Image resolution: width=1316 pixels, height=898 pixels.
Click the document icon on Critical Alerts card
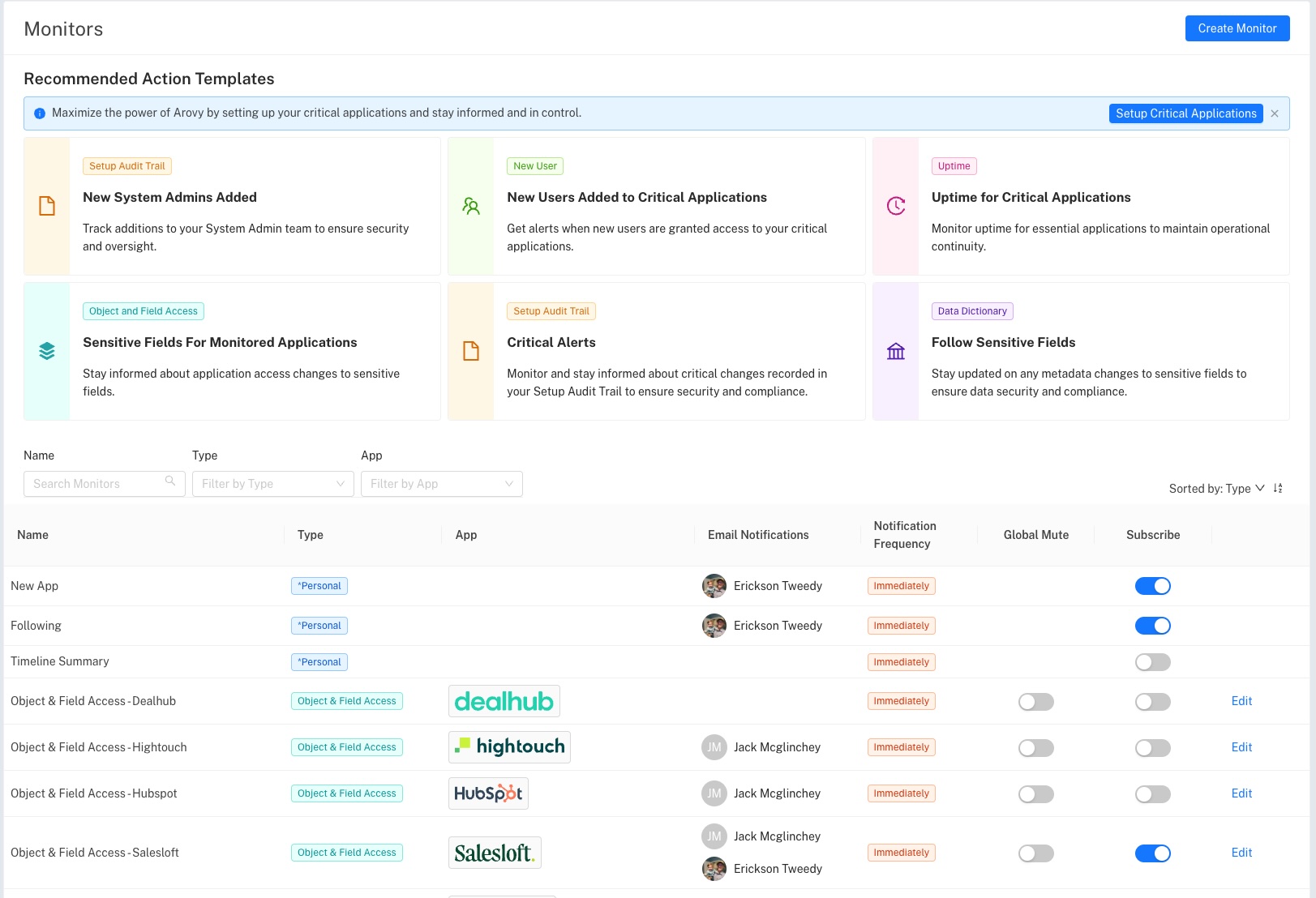(x=471, y=351)
